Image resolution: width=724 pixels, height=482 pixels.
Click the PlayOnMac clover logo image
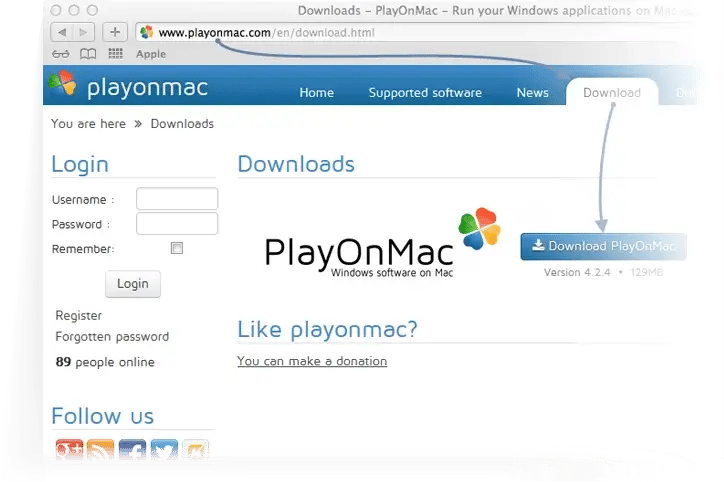click(479, 229)
